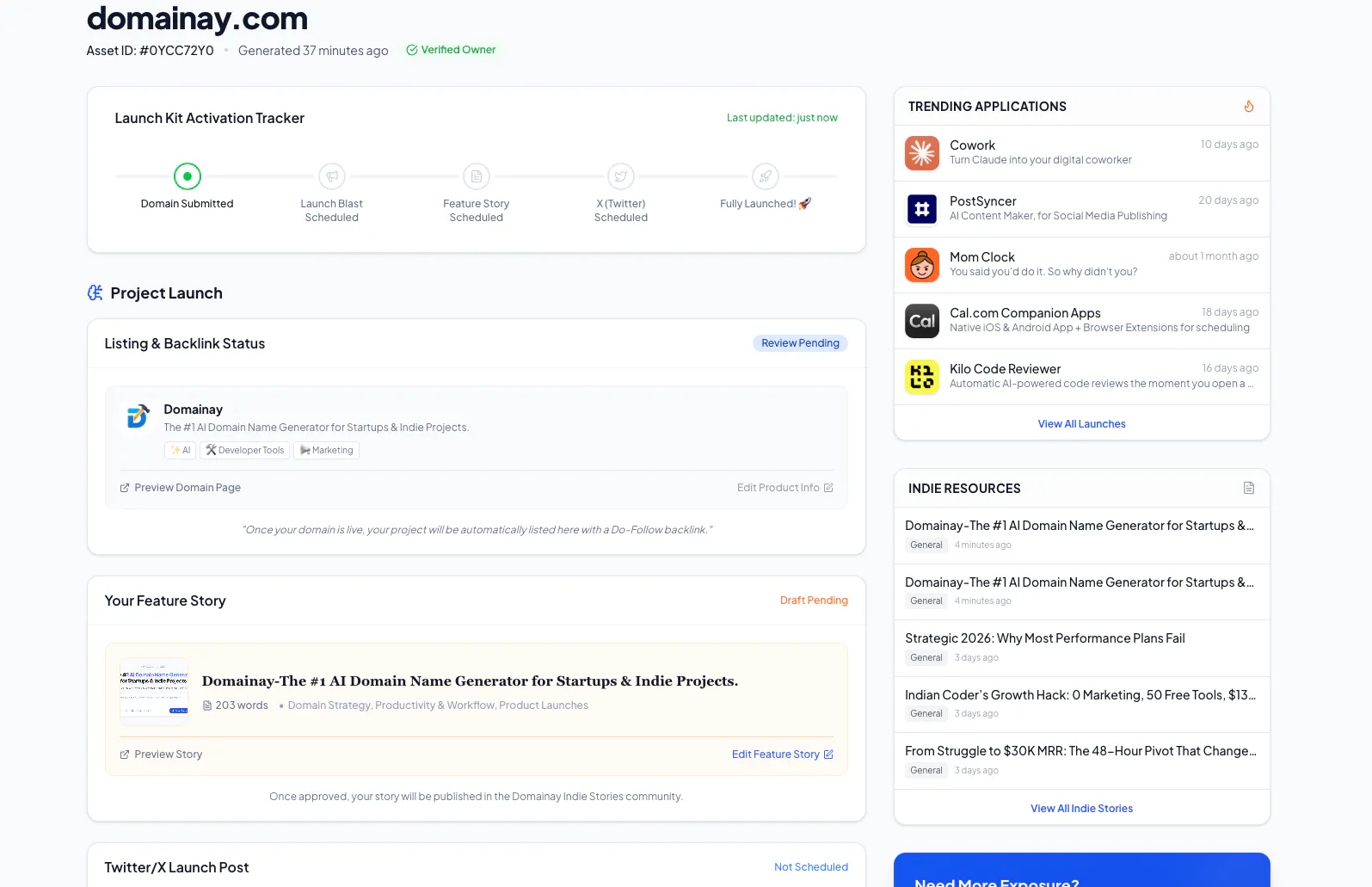Open the Cowork app icon
The height and width of the screenshot is (887, 1372).
point(922,153)
